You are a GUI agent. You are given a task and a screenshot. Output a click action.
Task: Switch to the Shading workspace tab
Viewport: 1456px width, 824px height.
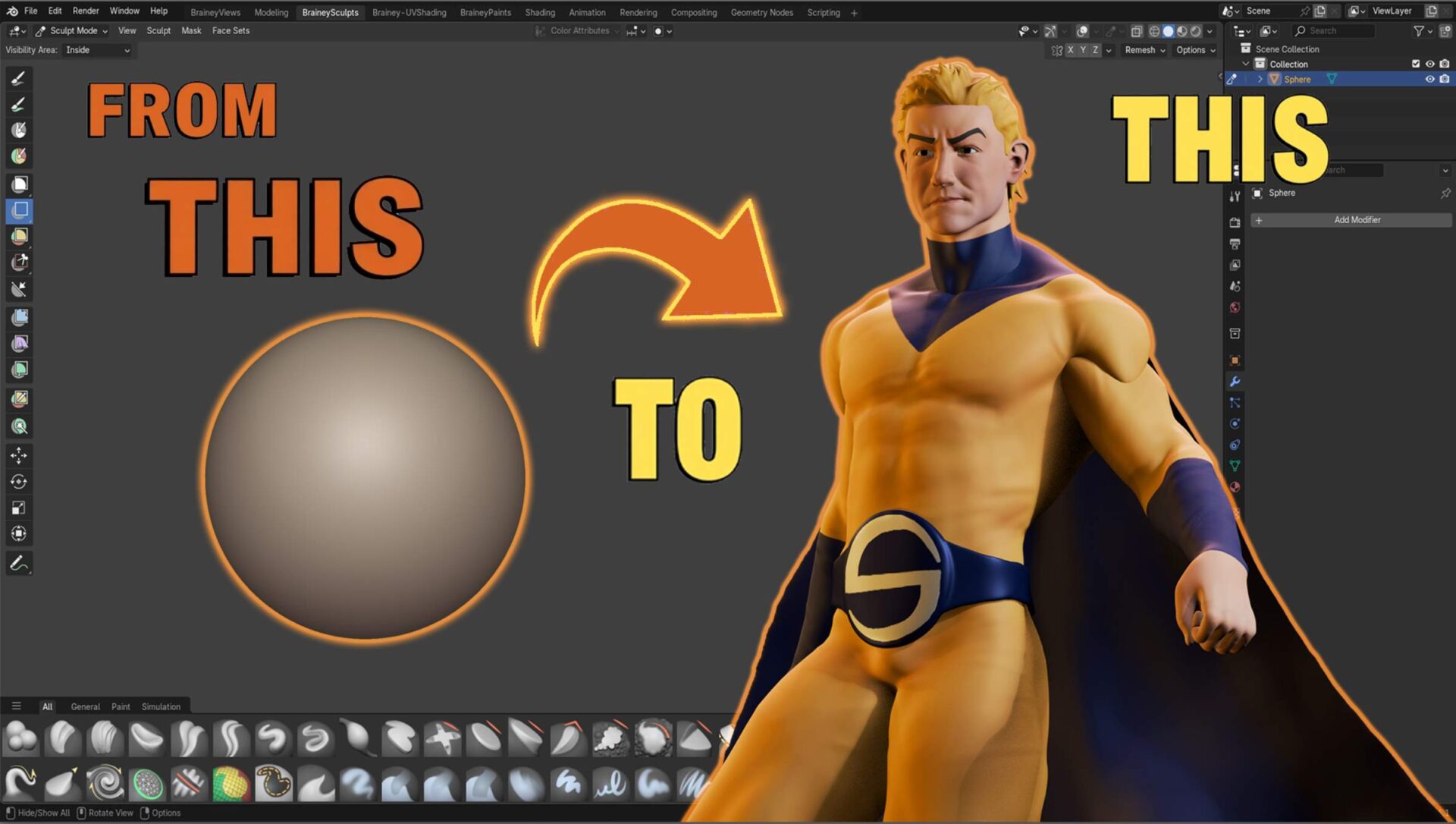(540, 12)
